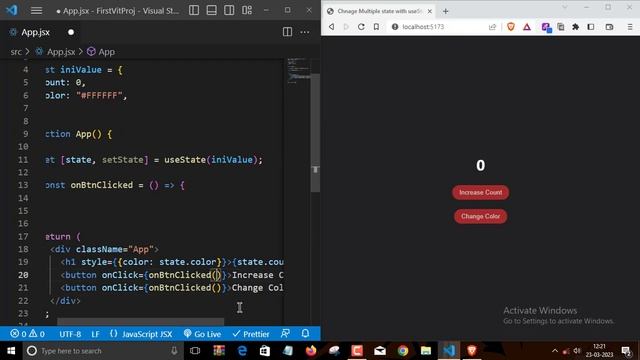640x360 pixels.
Task: Open the Brave Wallet icon
Action: 609,27
